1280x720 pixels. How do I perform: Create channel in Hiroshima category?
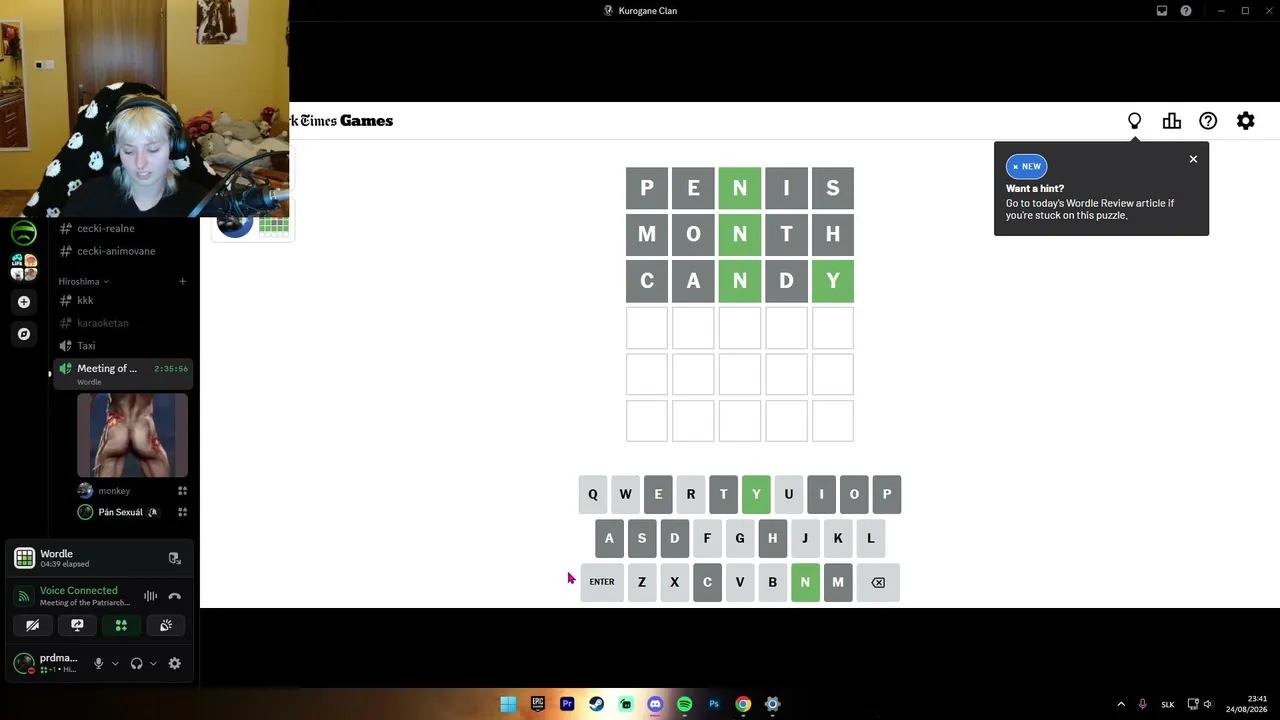pyautogui.click(x=182, y=282)
